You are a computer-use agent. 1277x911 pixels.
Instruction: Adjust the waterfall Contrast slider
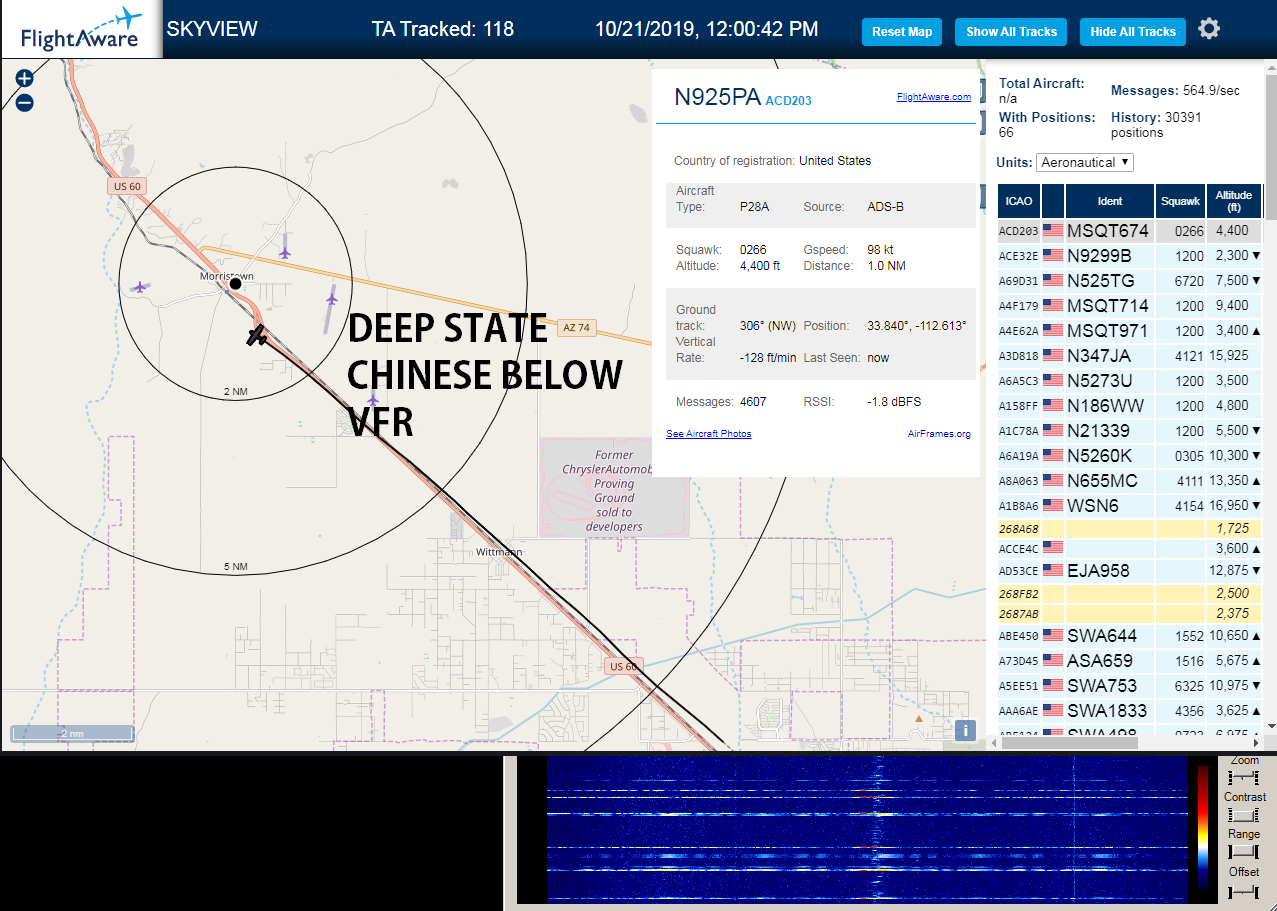(1244, 815)
